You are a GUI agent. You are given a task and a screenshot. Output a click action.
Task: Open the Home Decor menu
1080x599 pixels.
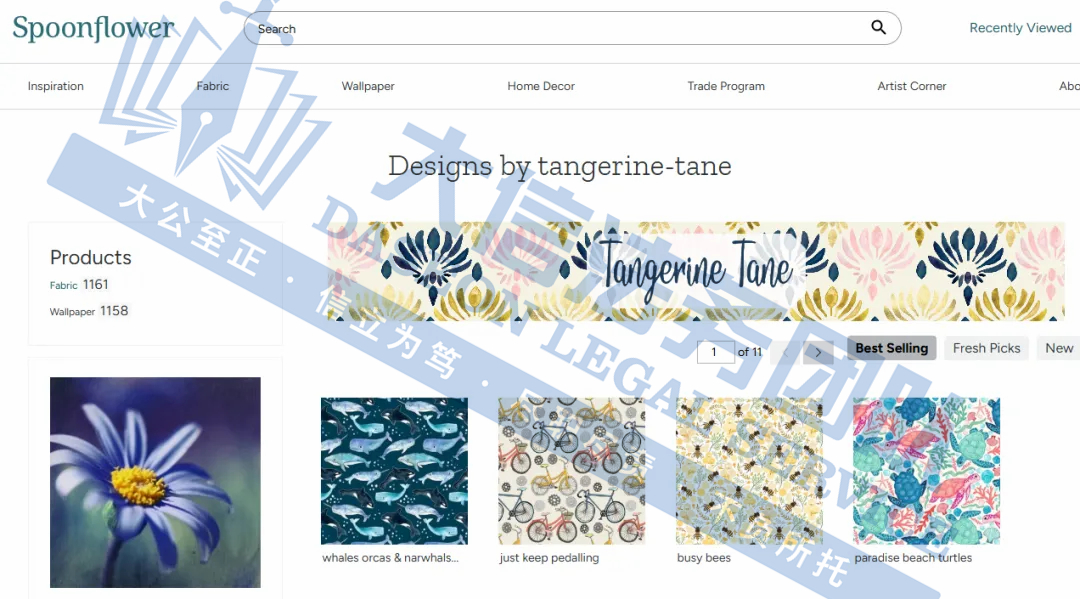pyautogui.click(x=541, y=86)
